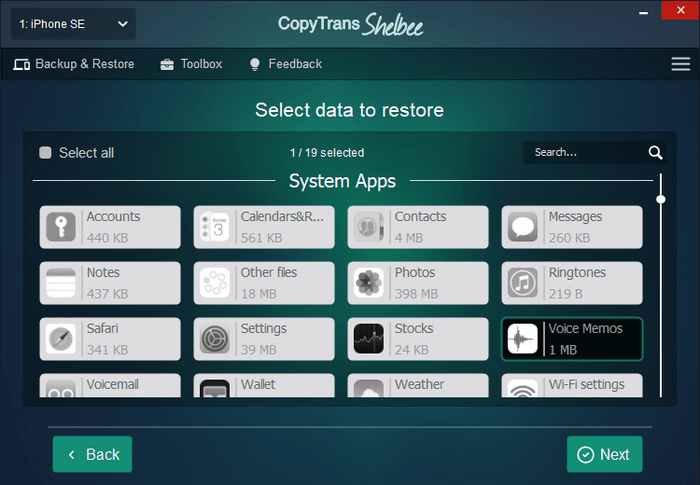Open the Feedback menu

[x=286, y=64]
